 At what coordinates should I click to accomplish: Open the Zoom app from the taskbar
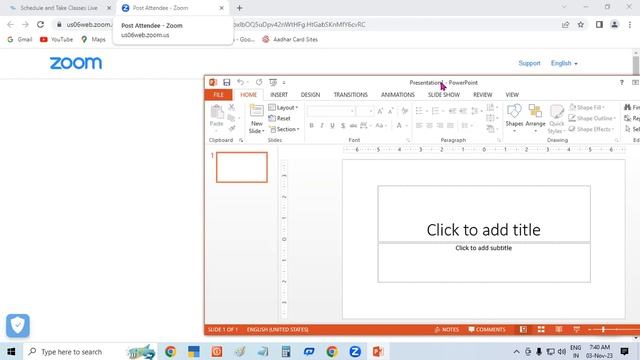(355, 351)
